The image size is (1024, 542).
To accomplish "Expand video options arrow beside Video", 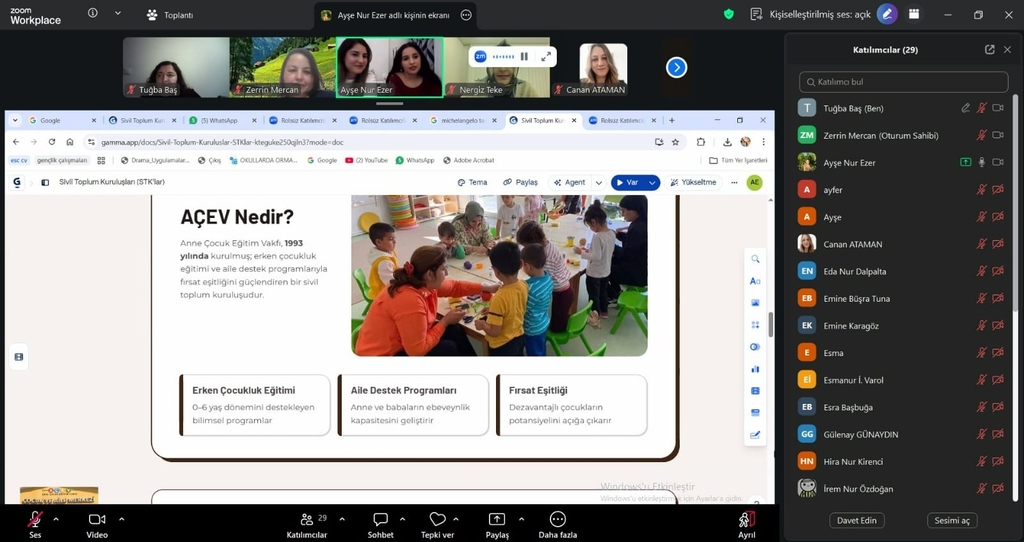I will pyautogui.click(x=122, y=519).
